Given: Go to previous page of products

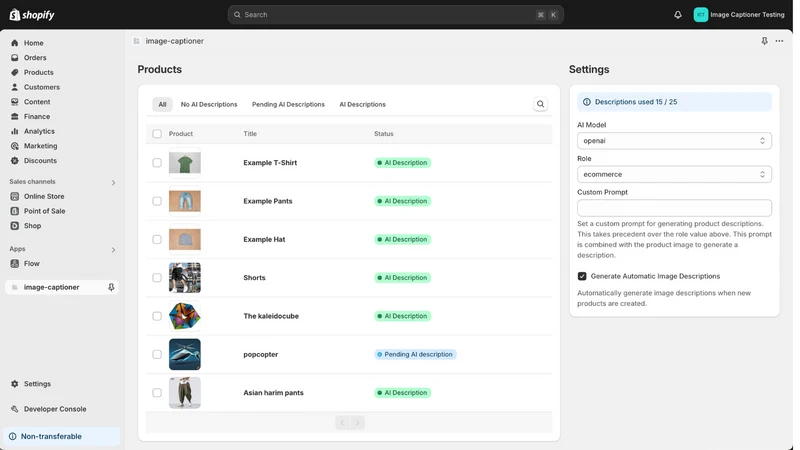Looking at the screenshot, I should pos(342,422).
